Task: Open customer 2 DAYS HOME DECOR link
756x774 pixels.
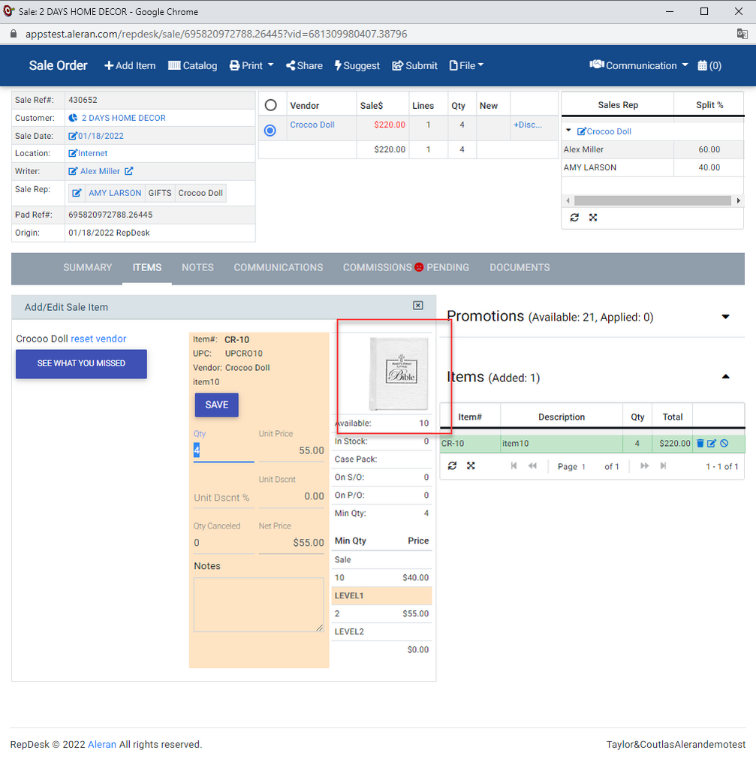Action: click(x=123, y=118)
